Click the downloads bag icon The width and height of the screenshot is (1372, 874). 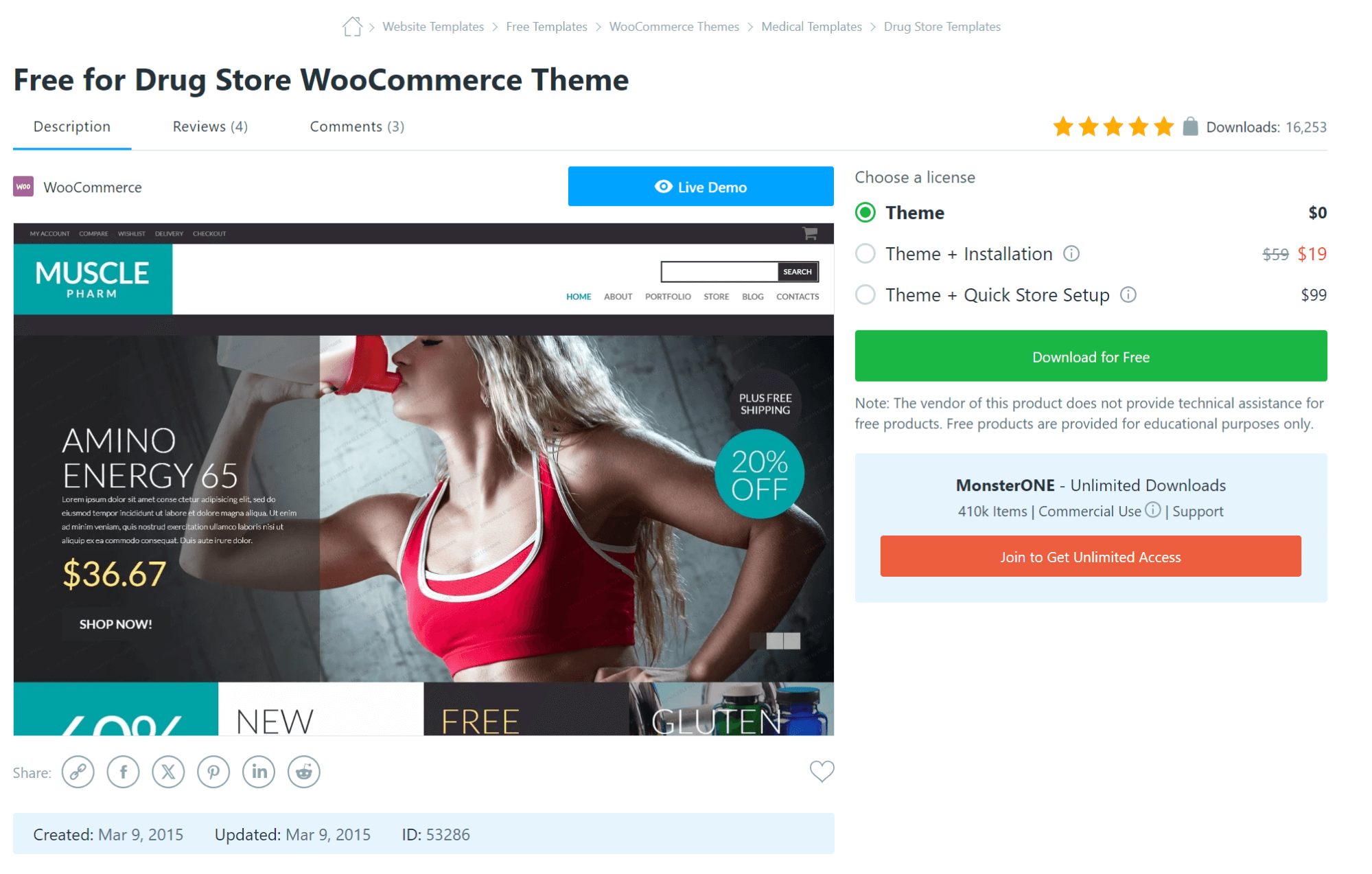tap(1191, 126)
